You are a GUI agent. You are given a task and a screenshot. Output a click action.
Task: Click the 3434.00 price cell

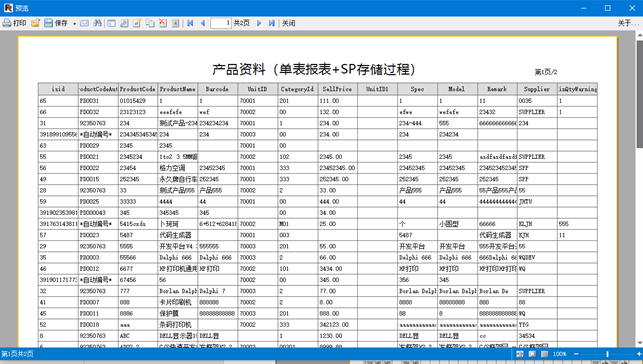pos(337,269)
